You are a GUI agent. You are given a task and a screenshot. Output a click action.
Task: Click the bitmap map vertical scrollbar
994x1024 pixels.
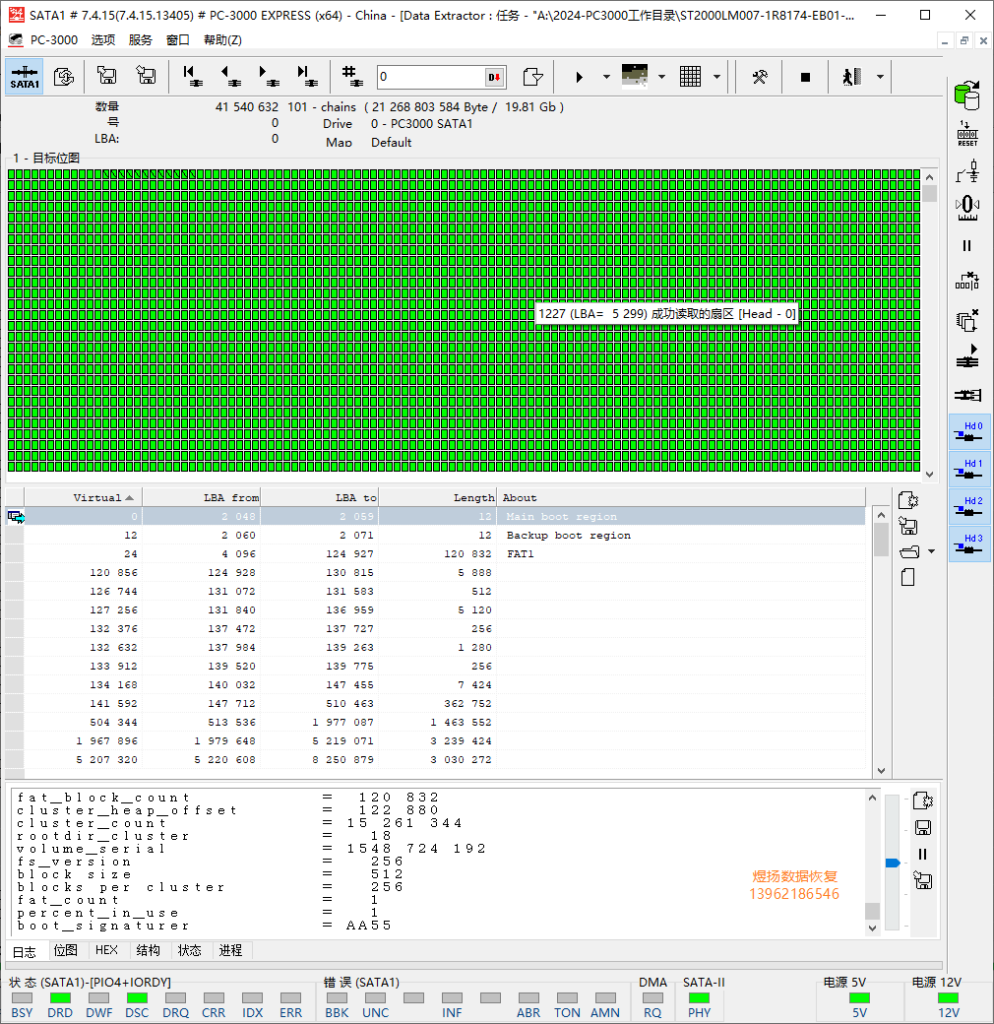930,326
